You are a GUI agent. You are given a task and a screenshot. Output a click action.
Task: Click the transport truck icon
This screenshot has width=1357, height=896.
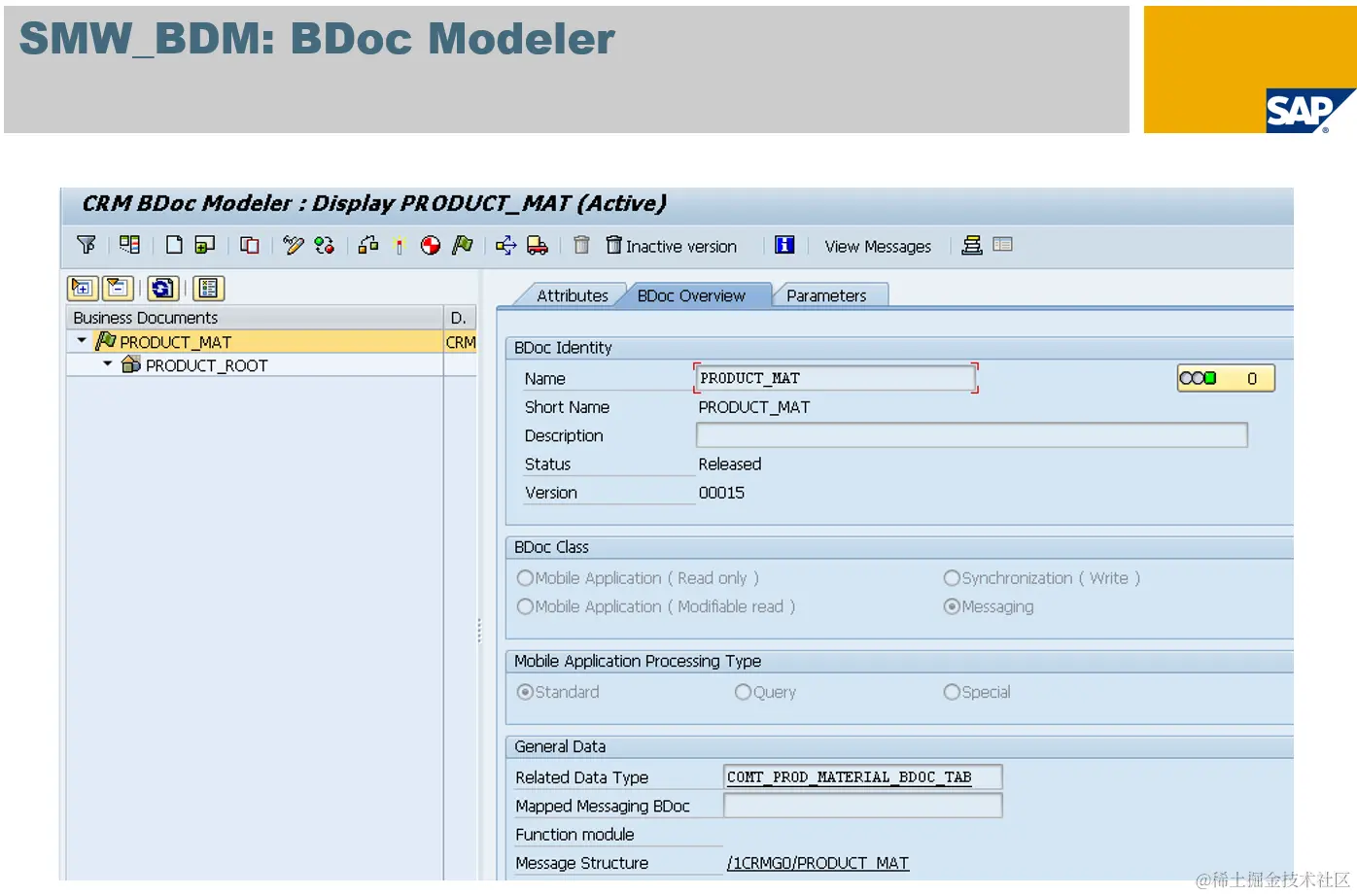click(x=537, y=245)
